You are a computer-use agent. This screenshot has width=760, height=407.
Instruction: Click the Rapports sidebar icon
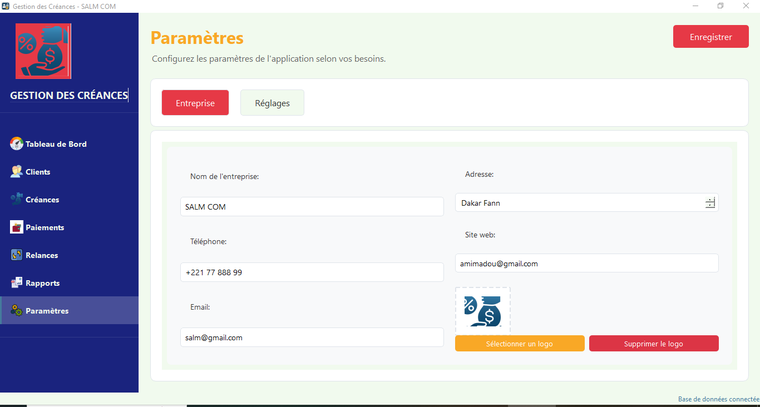click(x=16, y=282)
